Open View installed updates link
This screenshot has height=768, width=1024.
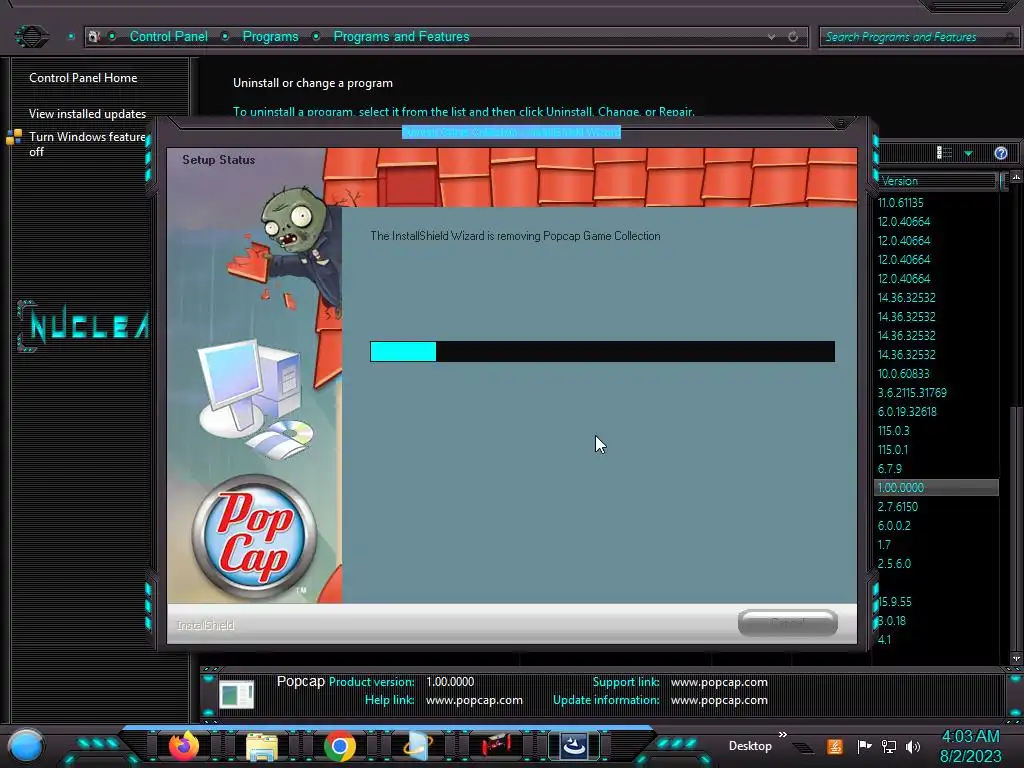[88, 114]
